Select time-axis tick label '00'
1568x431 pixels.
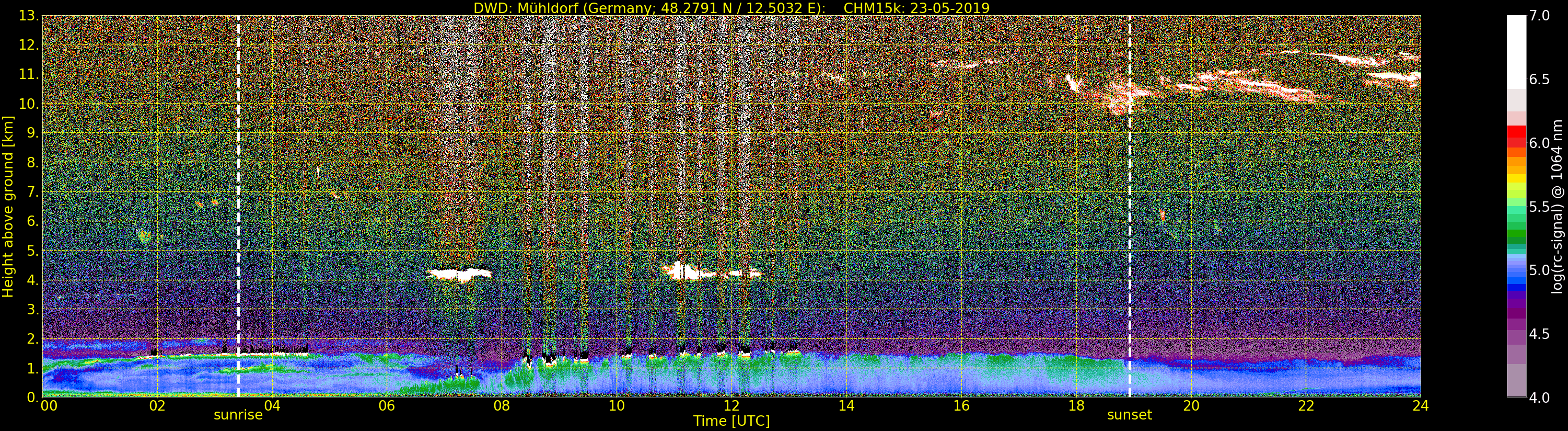coord(49,405)
